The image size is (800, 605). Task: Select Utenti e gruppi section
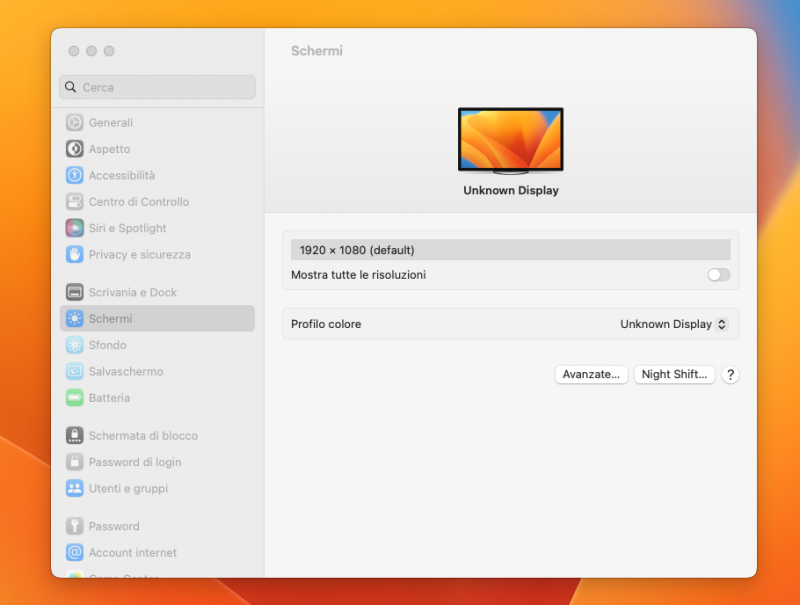157,489
